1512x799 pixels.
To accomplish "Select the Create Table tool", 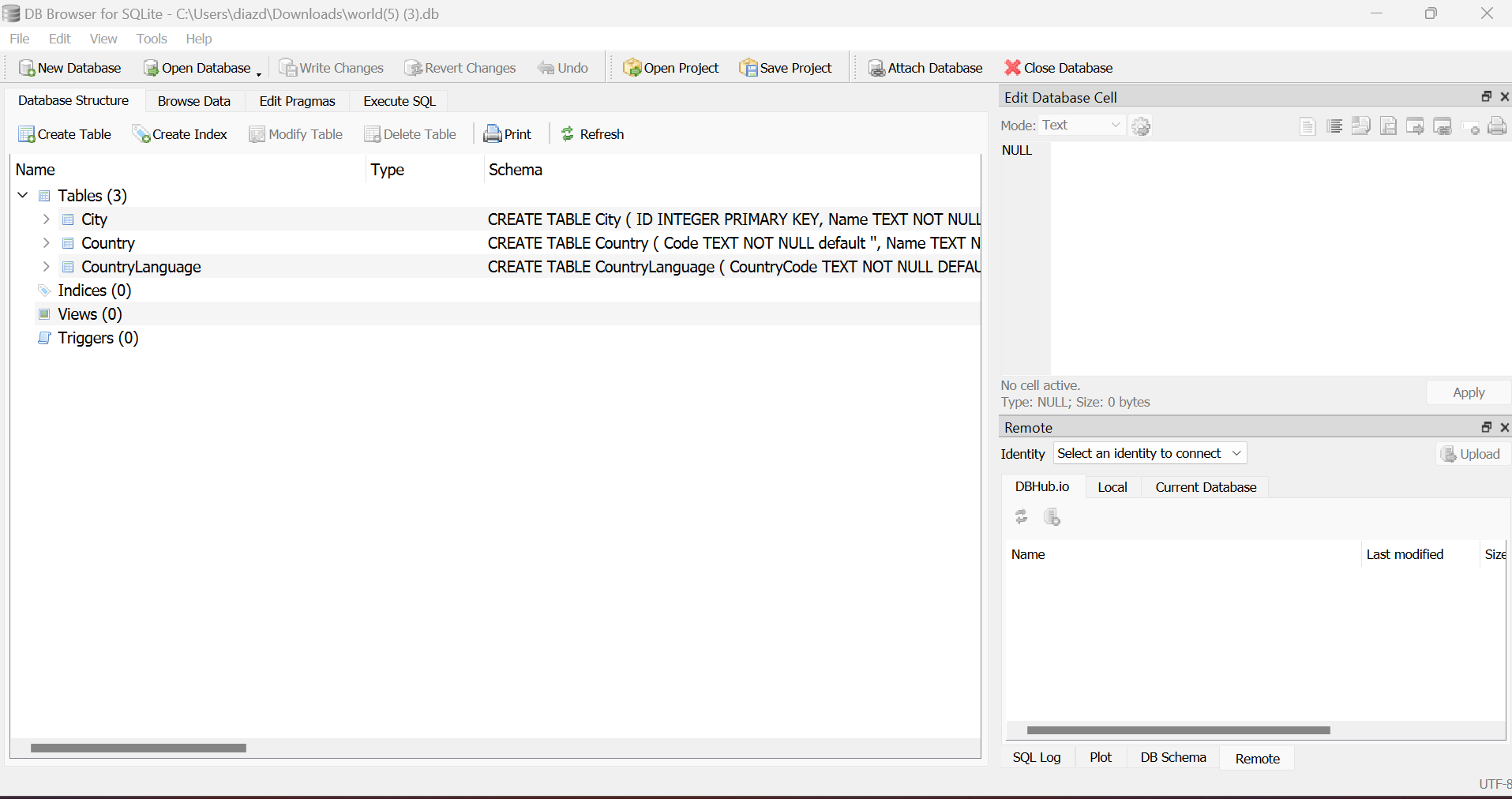I will pos(64,133).
